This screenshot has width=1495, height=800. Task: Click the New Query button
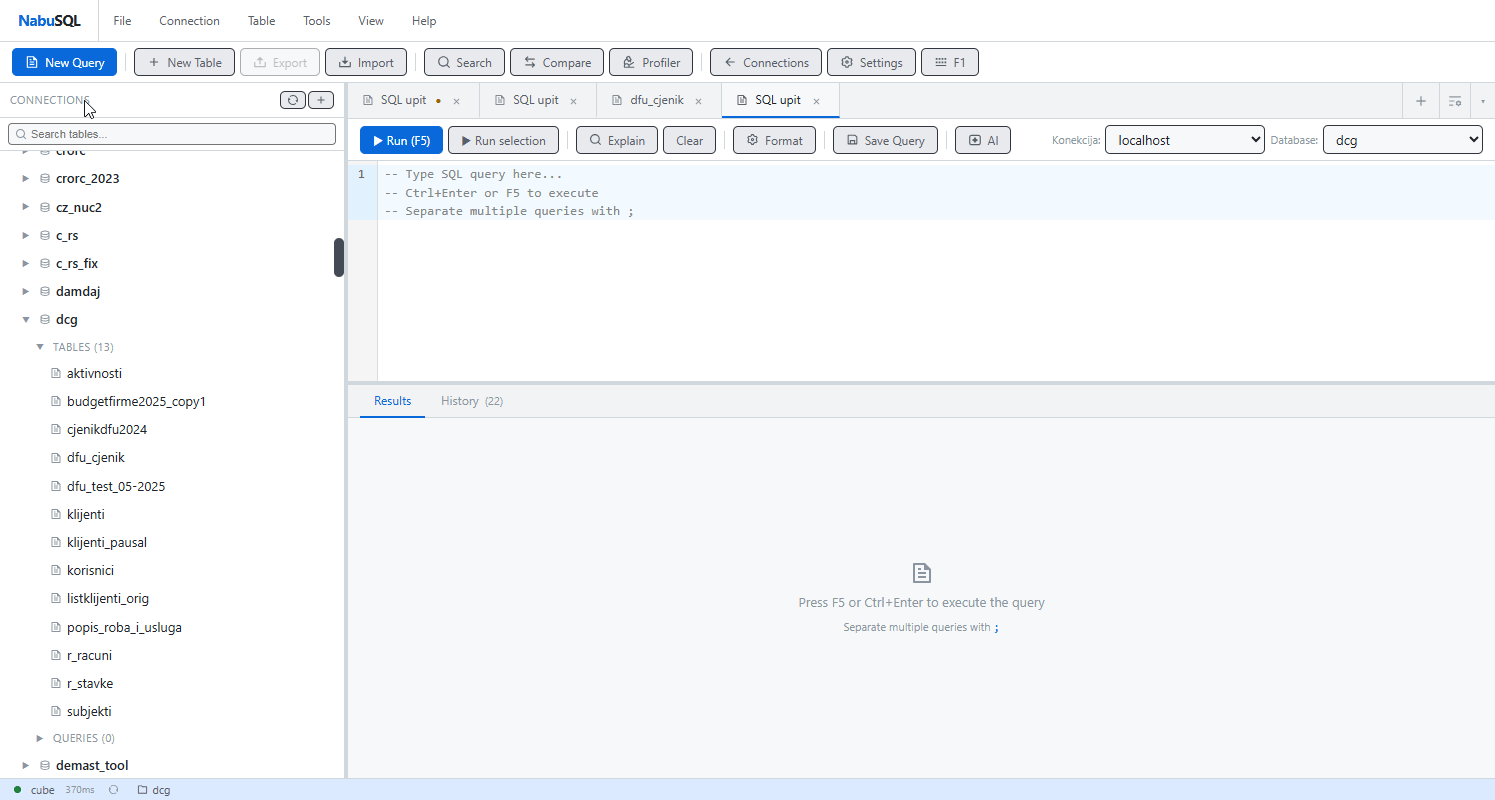[x=64, y=62]
